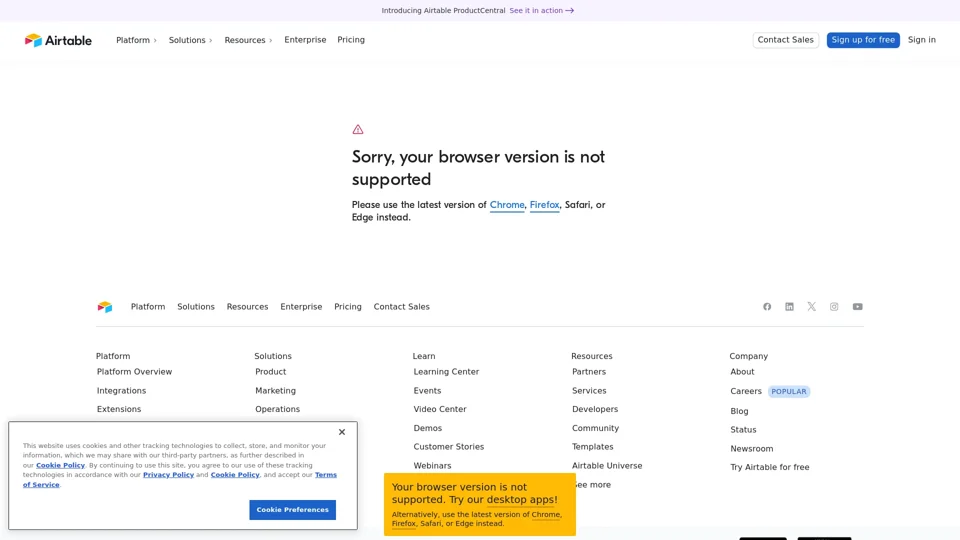
Task: Open Airtable's Facebook page icon
Action: (x=767, y=307)
